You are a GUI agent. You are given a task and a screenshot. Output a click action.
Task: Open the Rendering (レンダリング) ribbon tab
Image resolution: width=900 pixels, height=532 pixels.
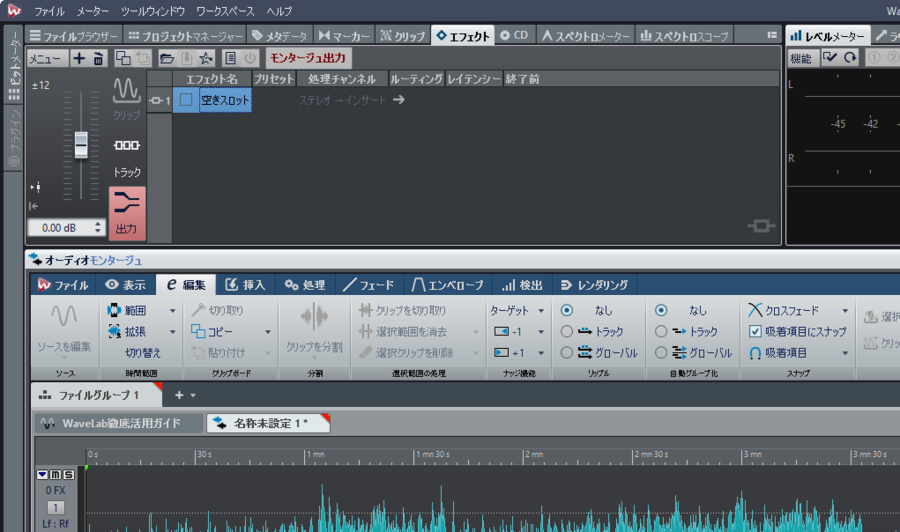594,285
